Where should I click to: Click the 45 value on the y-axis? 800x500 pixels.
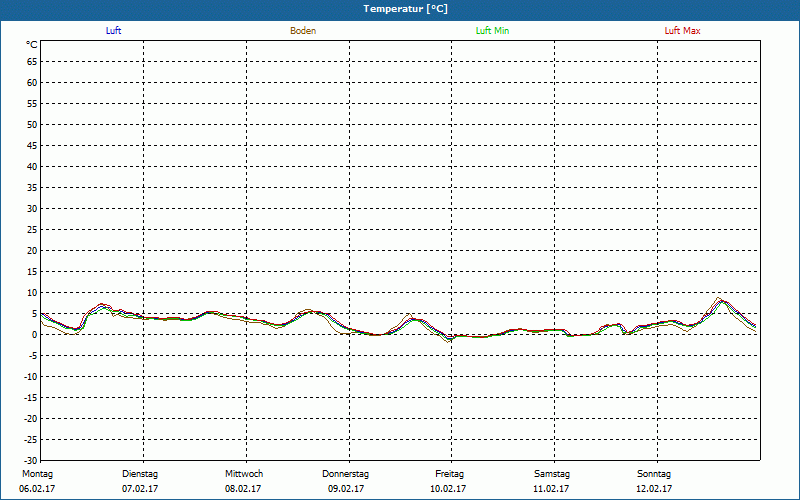(x=32, y=146)
